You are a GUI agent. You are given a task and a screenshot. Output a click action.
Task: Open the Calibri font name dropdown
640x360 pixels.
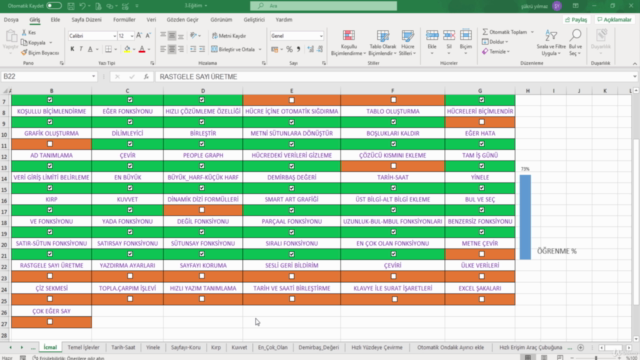pos(114,36)
